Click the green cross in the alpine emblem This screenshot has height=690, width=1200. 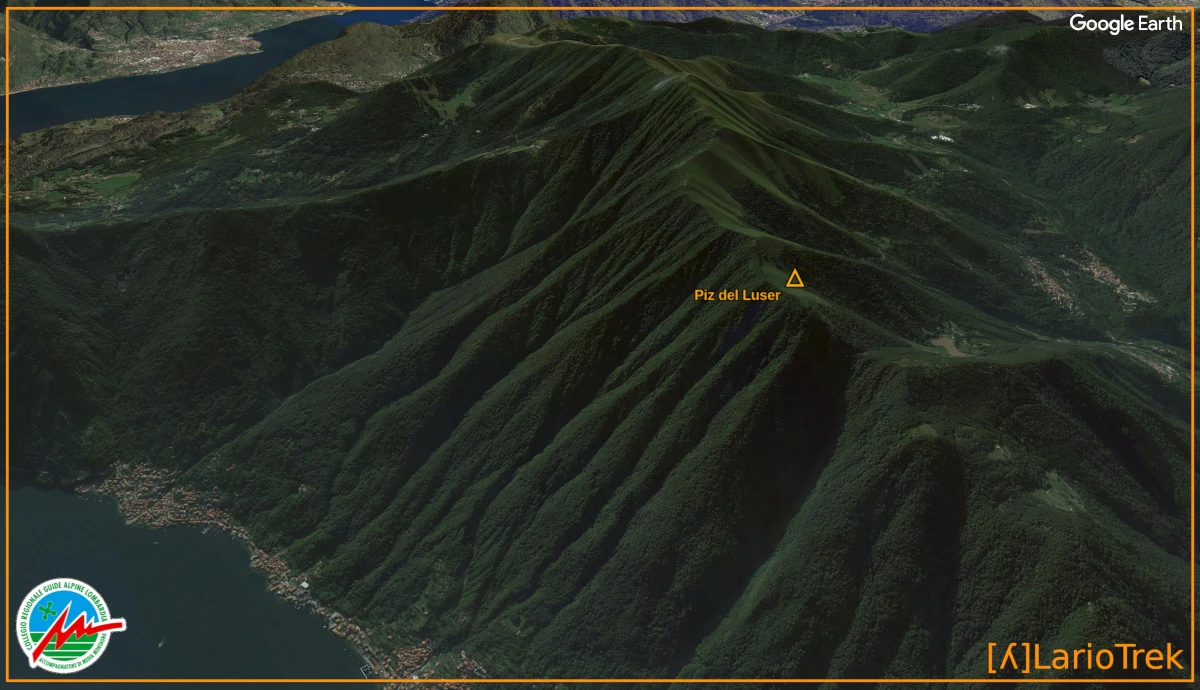50,612
